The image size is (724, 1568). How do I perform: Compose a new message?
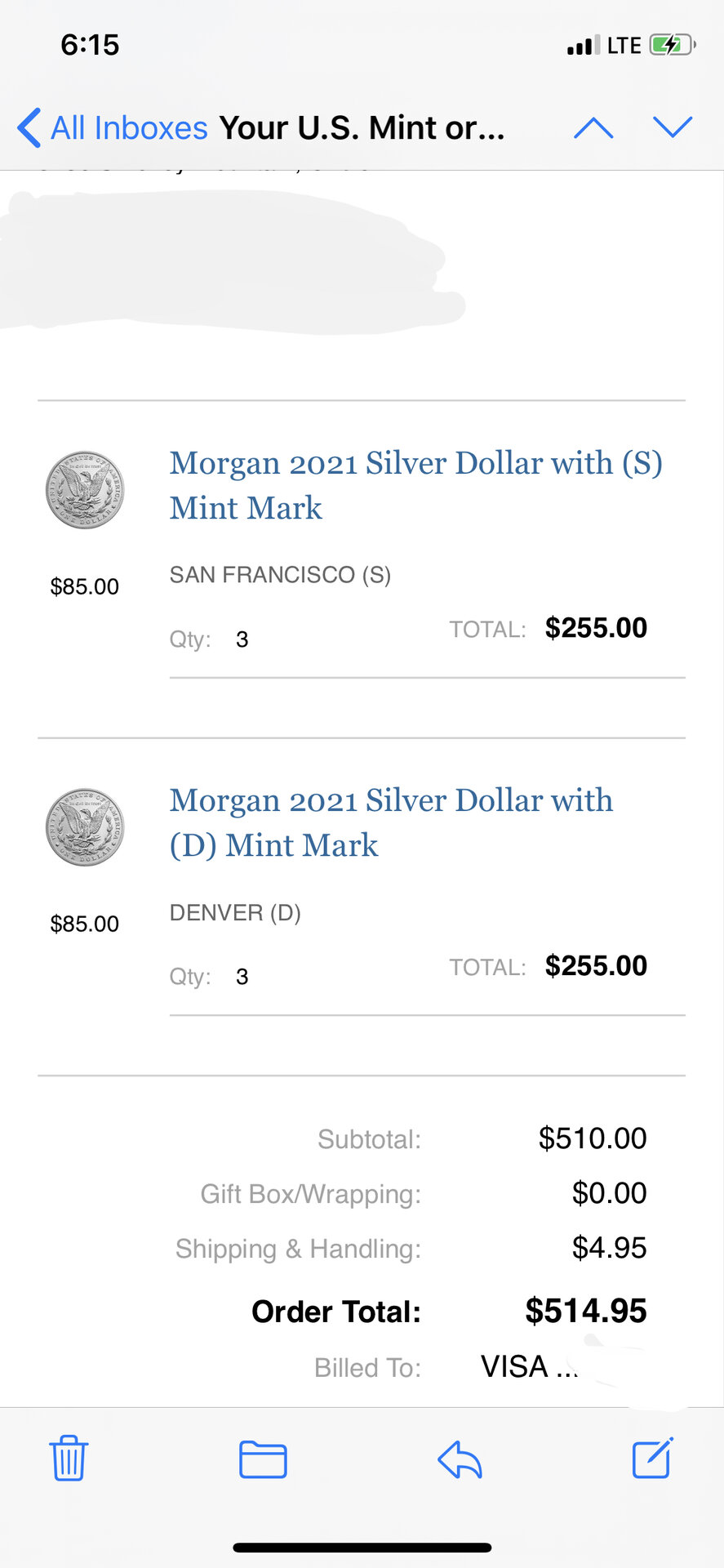652,1459
